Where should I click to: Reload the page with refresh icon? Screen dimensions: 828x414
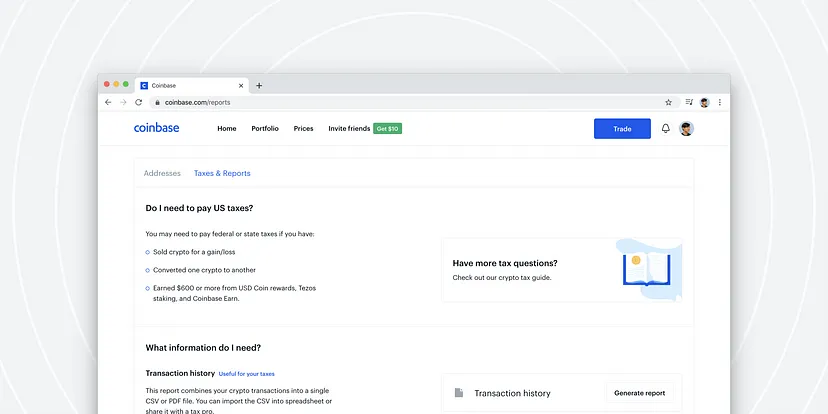point(138,102)
